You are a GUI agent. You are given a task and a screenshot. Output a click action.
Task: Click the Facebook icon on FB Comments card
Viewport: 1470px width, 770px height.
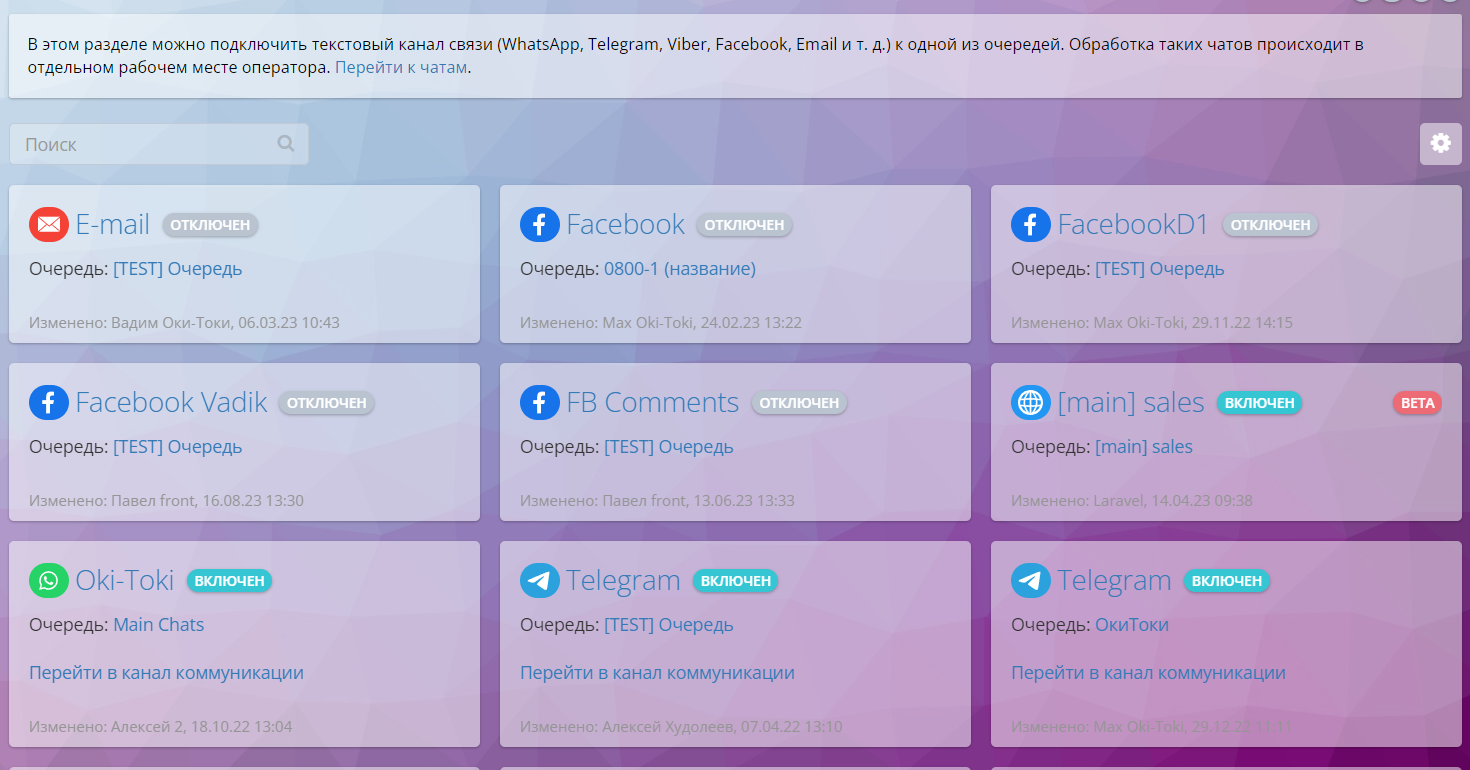click(540, 402)
